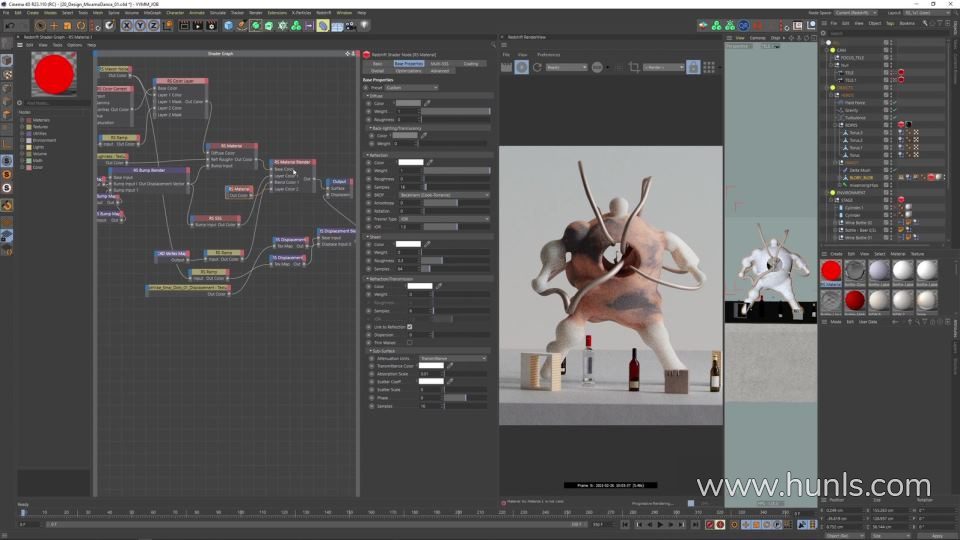Switch to the Coating tab
This screenshot has height=540, width=960.
point(471,64)
